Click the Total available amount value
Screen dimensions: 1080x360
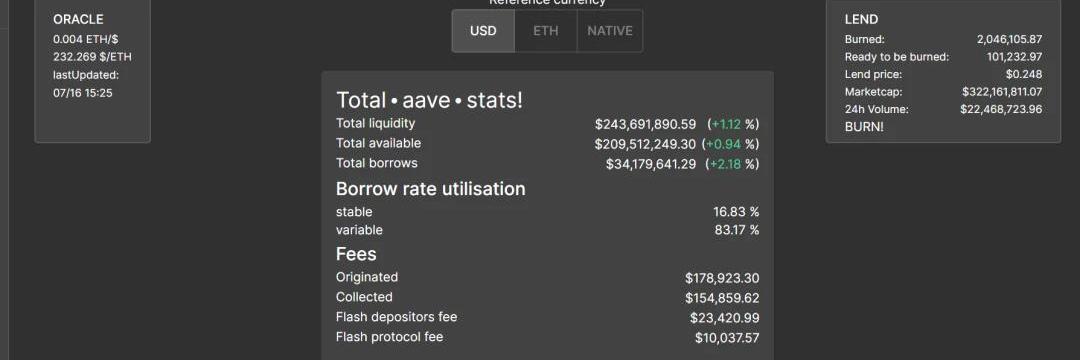point(645,144)
